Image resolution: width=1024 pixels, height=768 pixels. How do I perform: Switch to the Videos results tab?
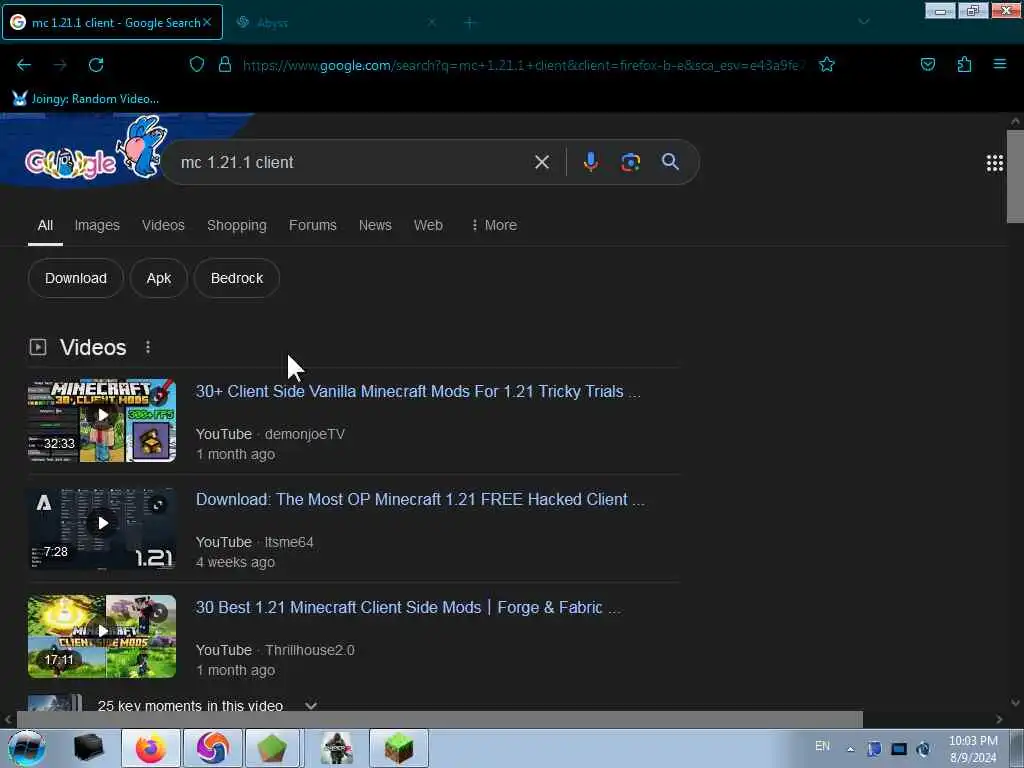163,225
